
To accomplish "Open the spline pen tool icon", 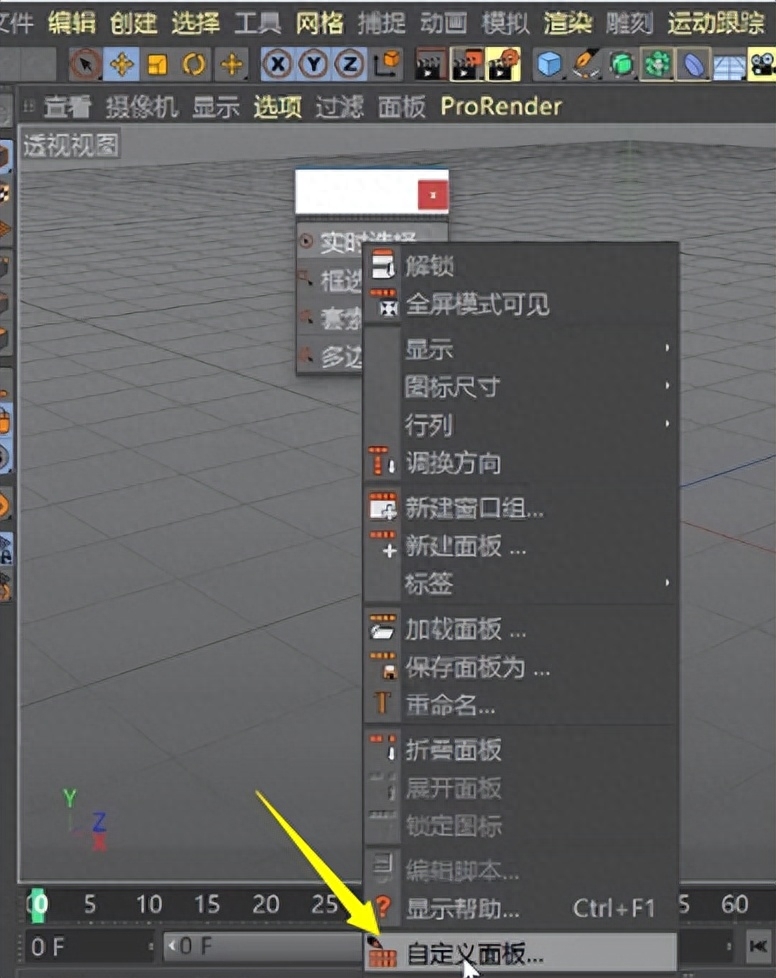I will 586,64.
